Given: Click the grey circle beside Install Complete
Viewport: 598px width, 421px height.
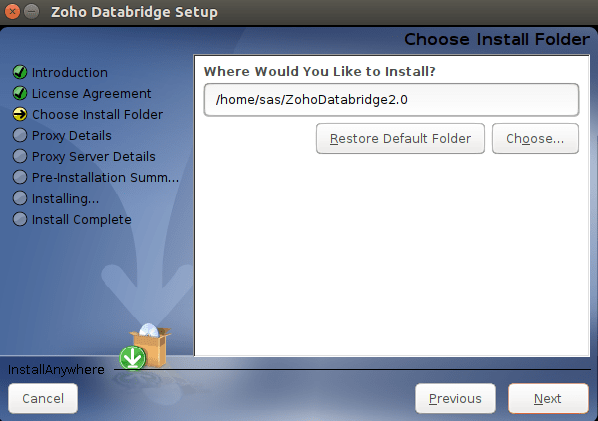Looking at the screenshot, I should (20, 219).
